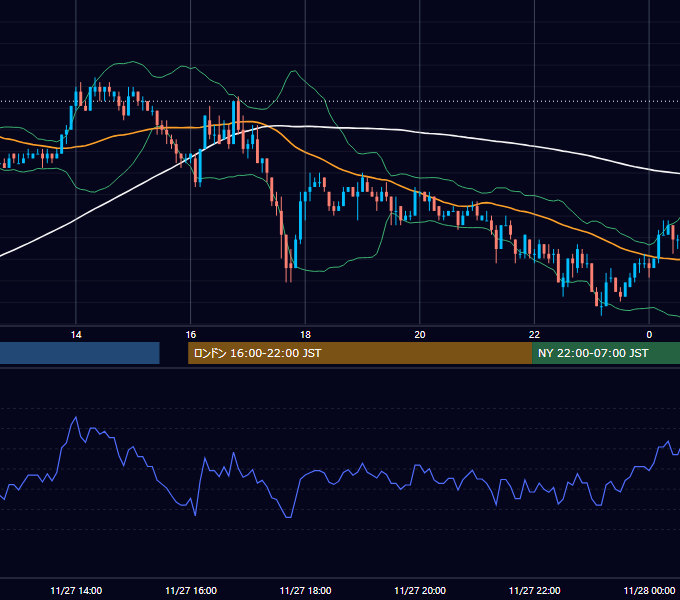Click the 22 hour label on price chart
The image size is (680, 600).
(x=534, y=335)
